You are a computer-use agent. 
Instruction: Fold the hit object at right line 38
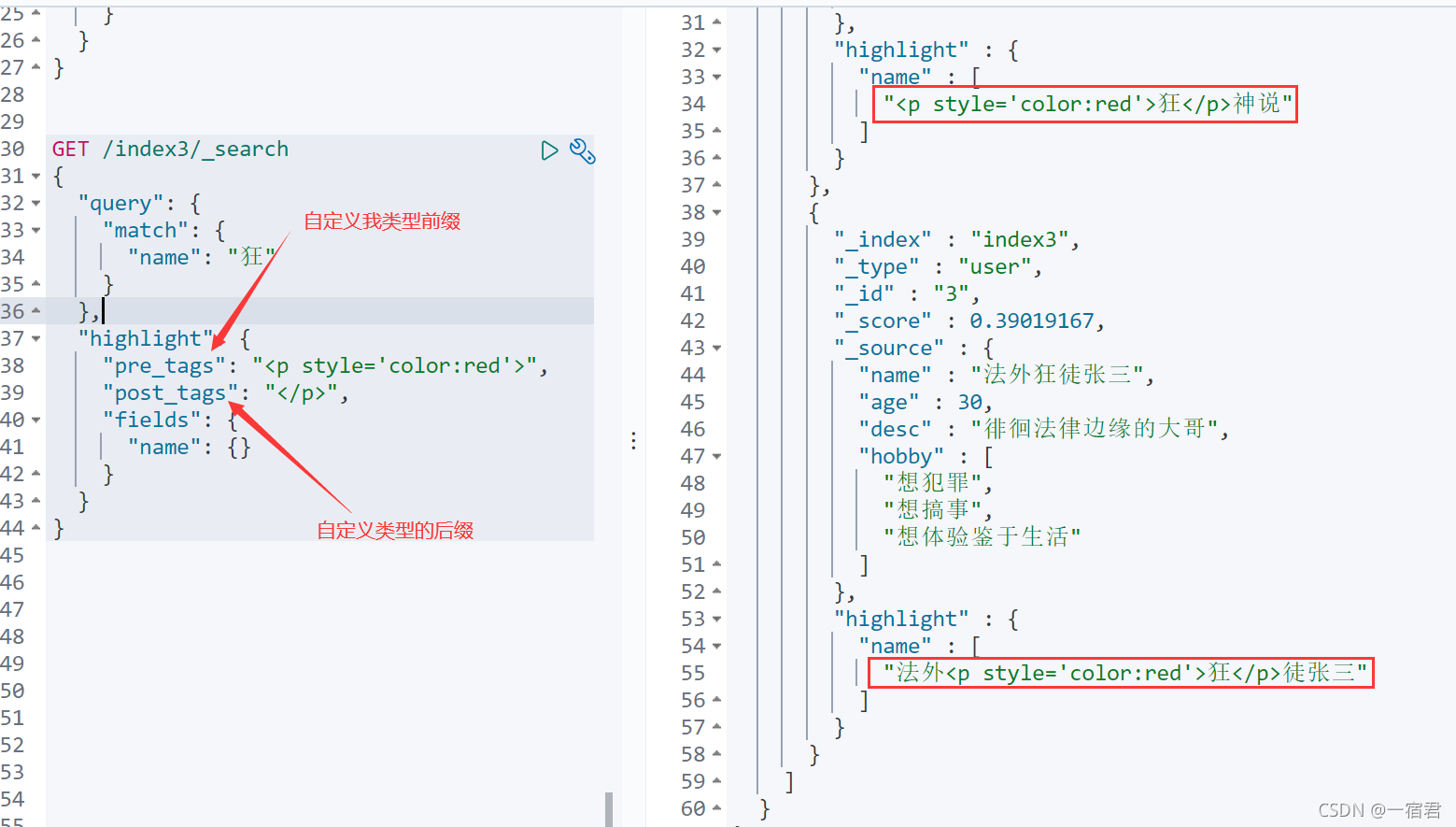click(716, 213)
